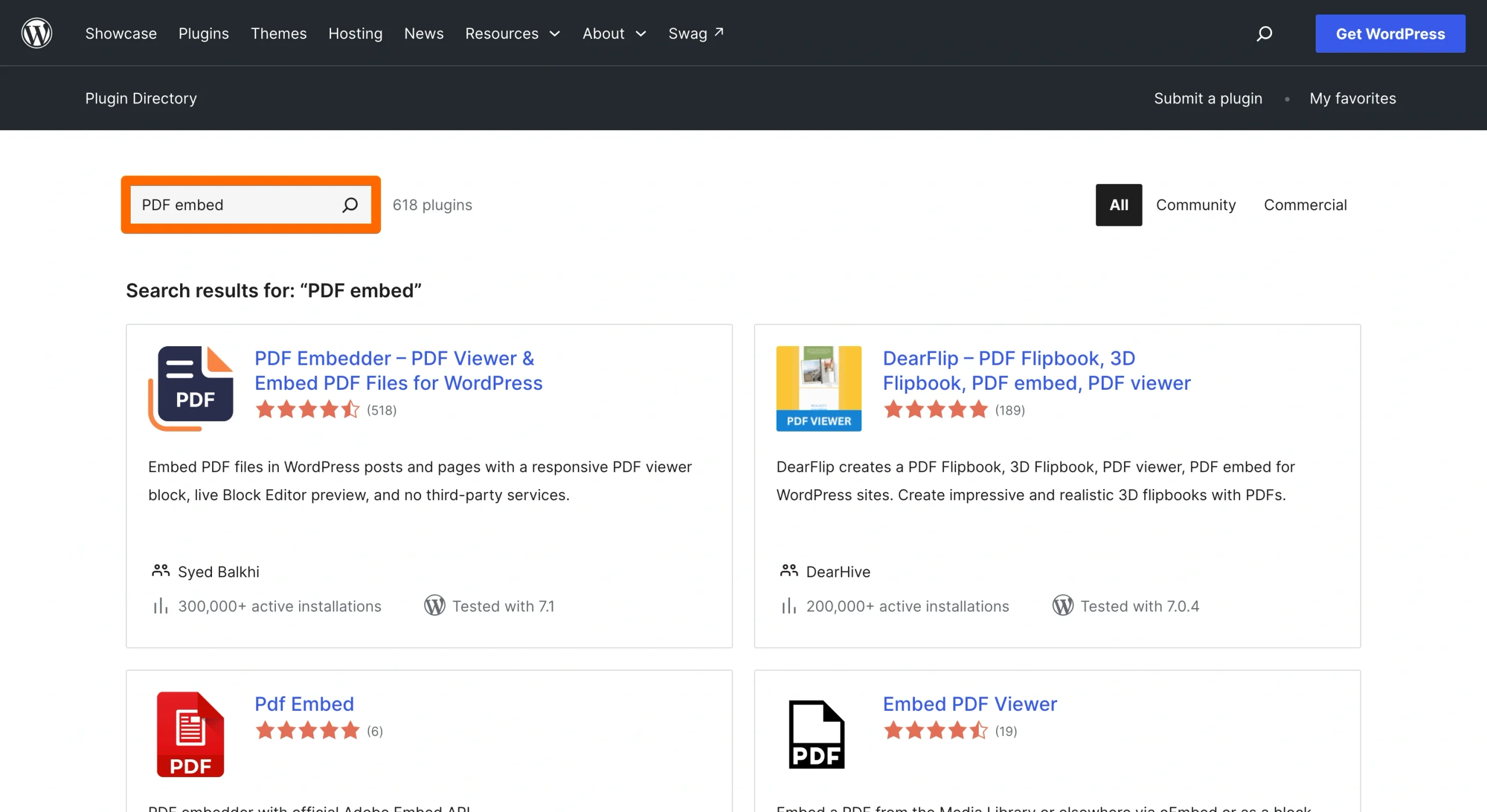Image resolution: width=1487 pixels, height=812 pixels.
Task: Open the Plugin Directory link
Action: click(141, 98)
